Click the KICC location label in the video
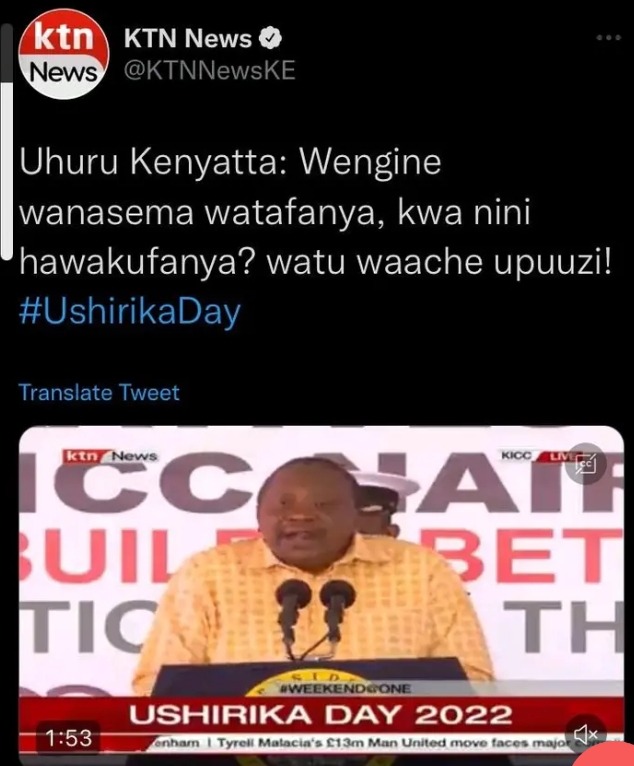The height and width of the screenshot is (766, 634). pos(516,455)
